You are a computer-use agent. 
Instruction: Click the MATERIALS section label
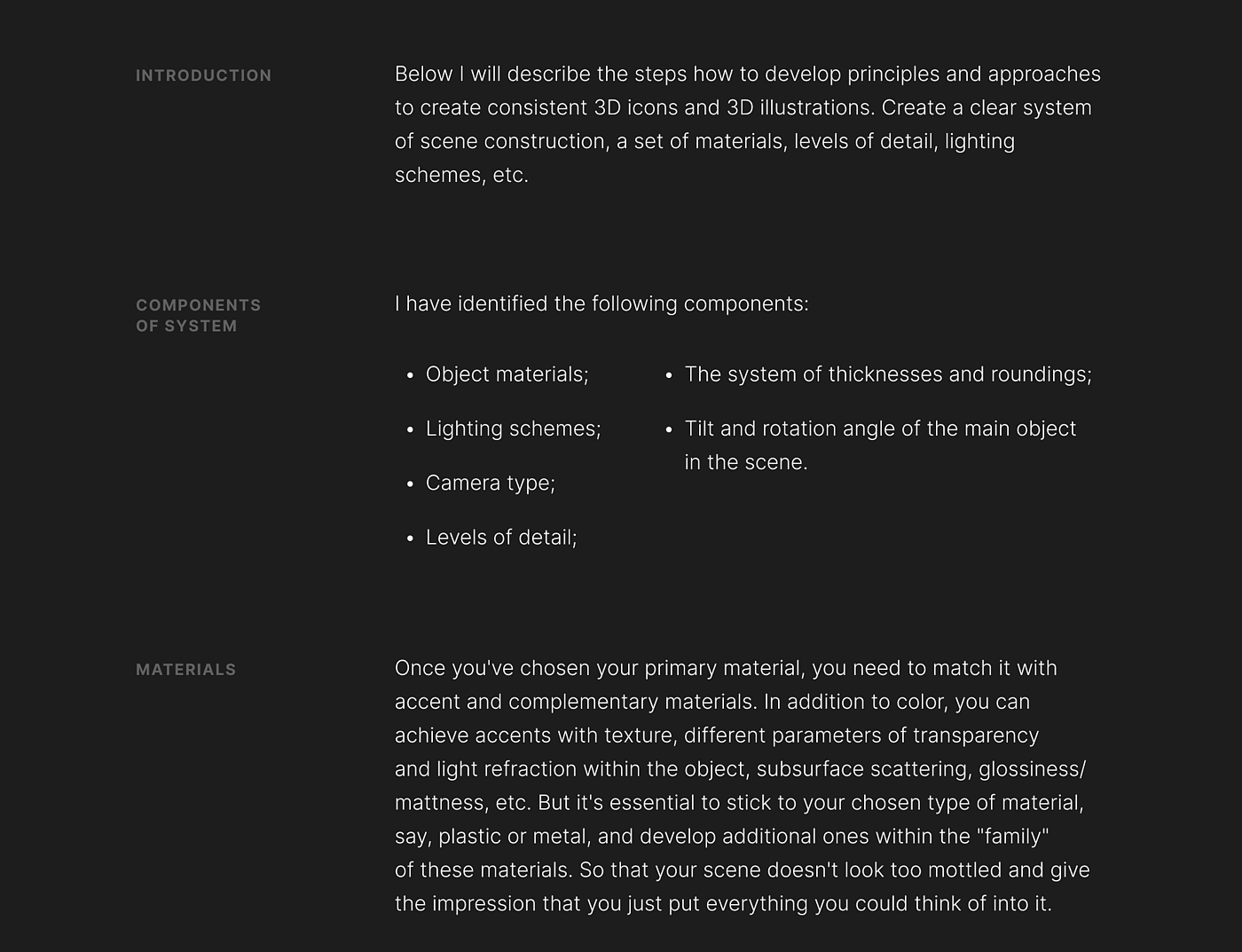pos(185,670)
